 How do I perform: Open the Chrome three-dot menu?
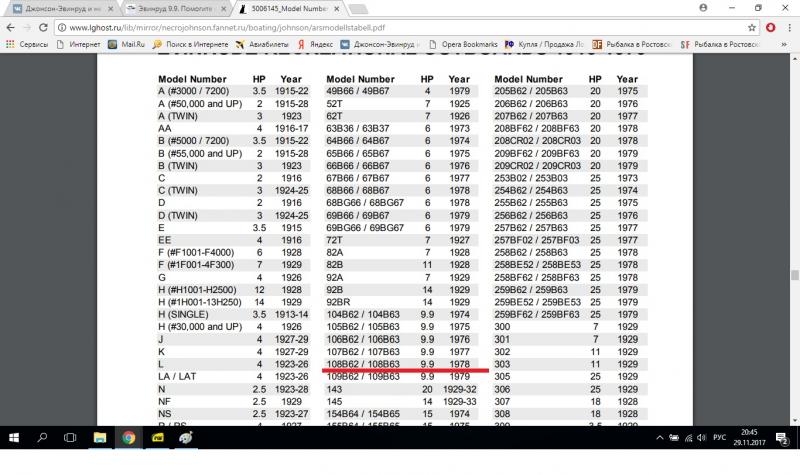[x=789, y=28]
